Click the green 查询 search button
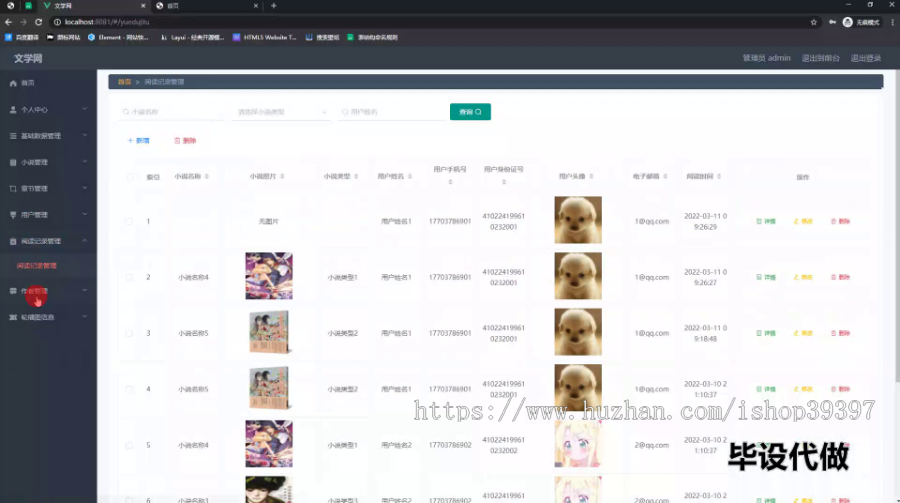 click(x=470, y=112)
